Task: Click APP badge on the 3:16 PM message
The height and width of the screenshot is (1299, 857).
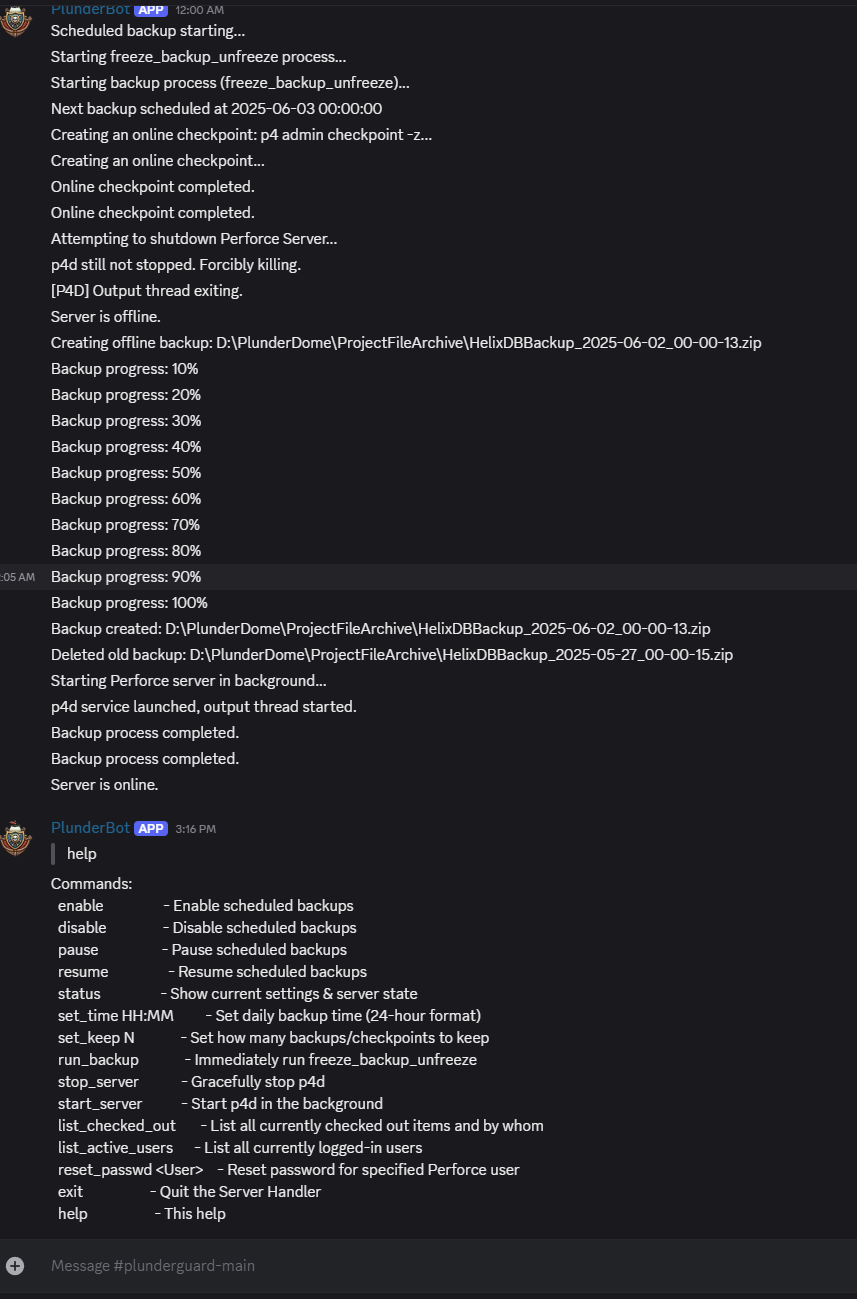Action: pos(151,828)
